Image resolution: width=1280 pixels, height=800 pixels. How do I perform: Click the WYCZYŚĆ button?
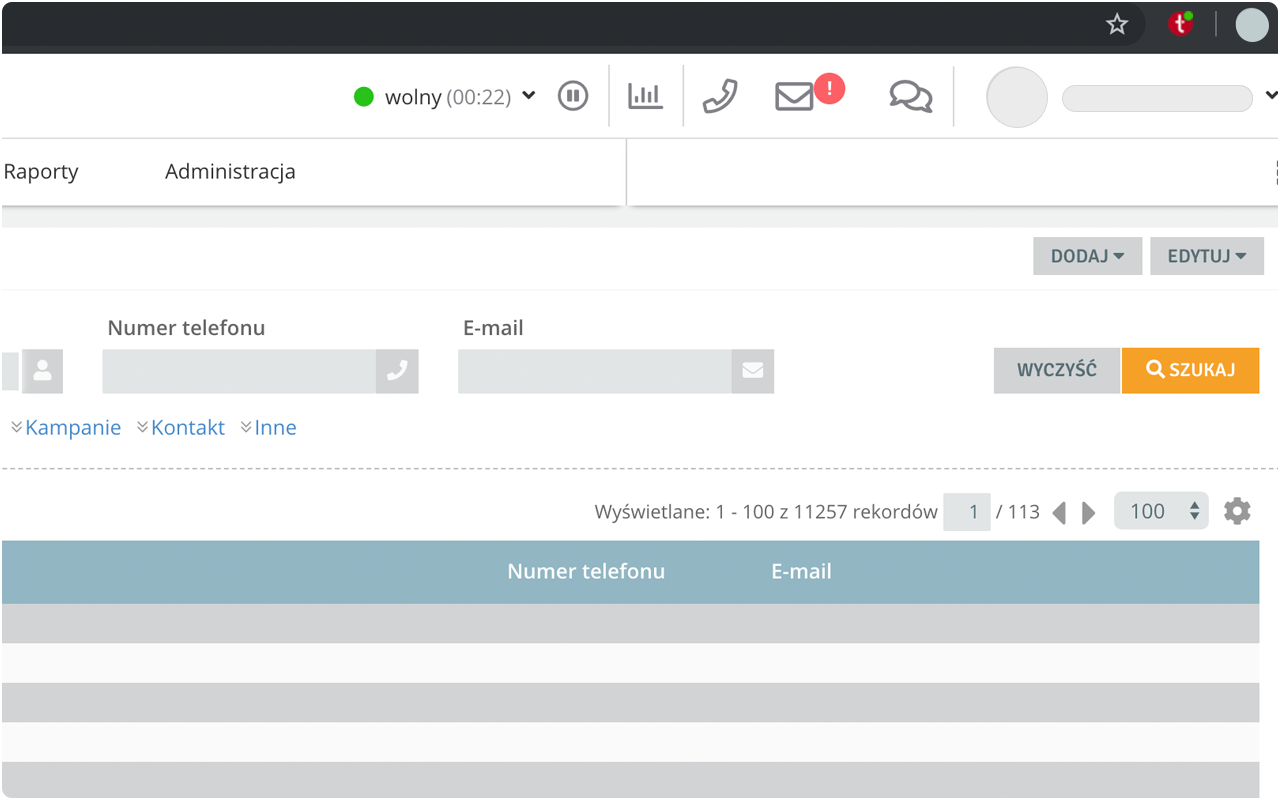point(1057,370)
